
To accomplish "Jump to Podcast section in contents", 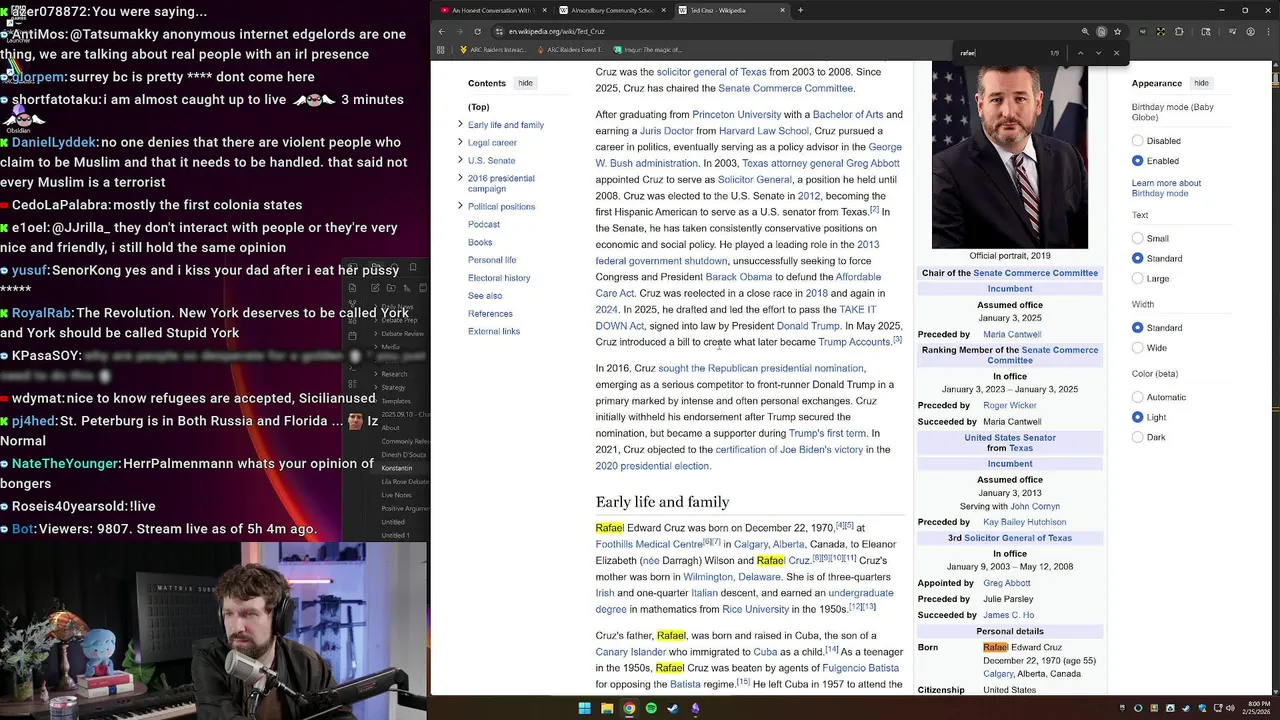I will 484,224.
